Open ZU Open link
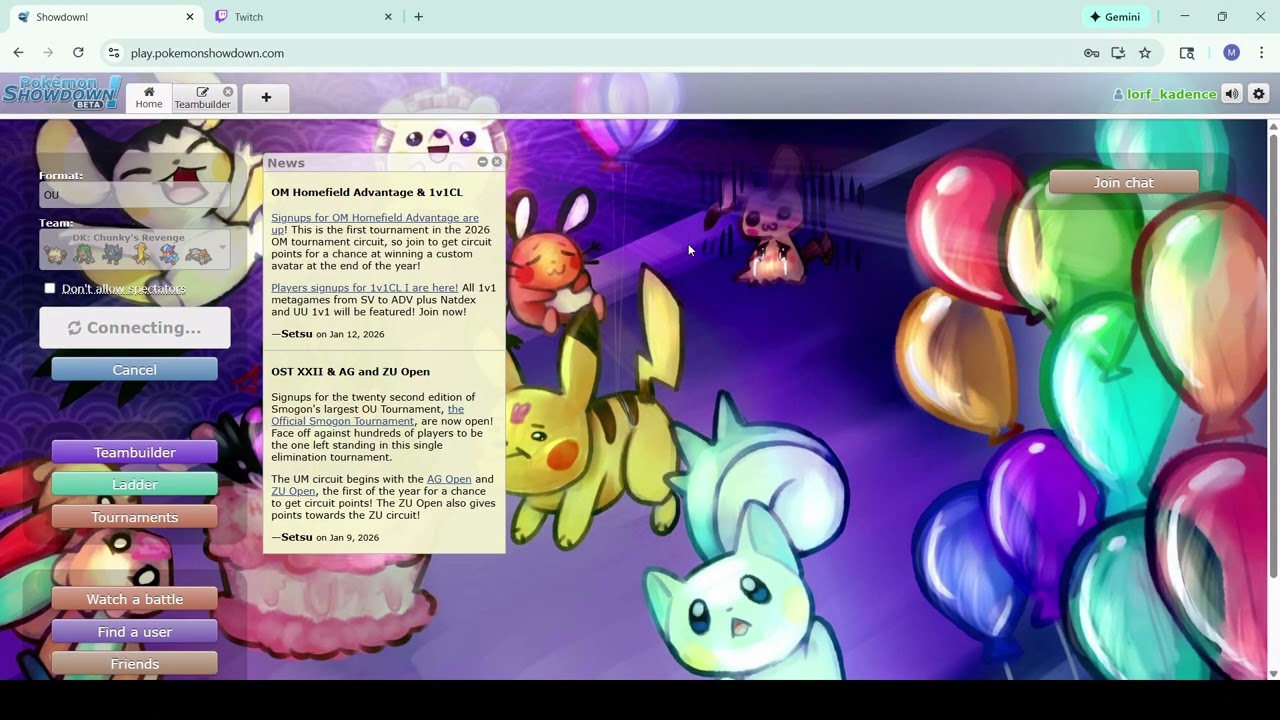Screen dimensions: 1280x720 click(x=293, y=491)
